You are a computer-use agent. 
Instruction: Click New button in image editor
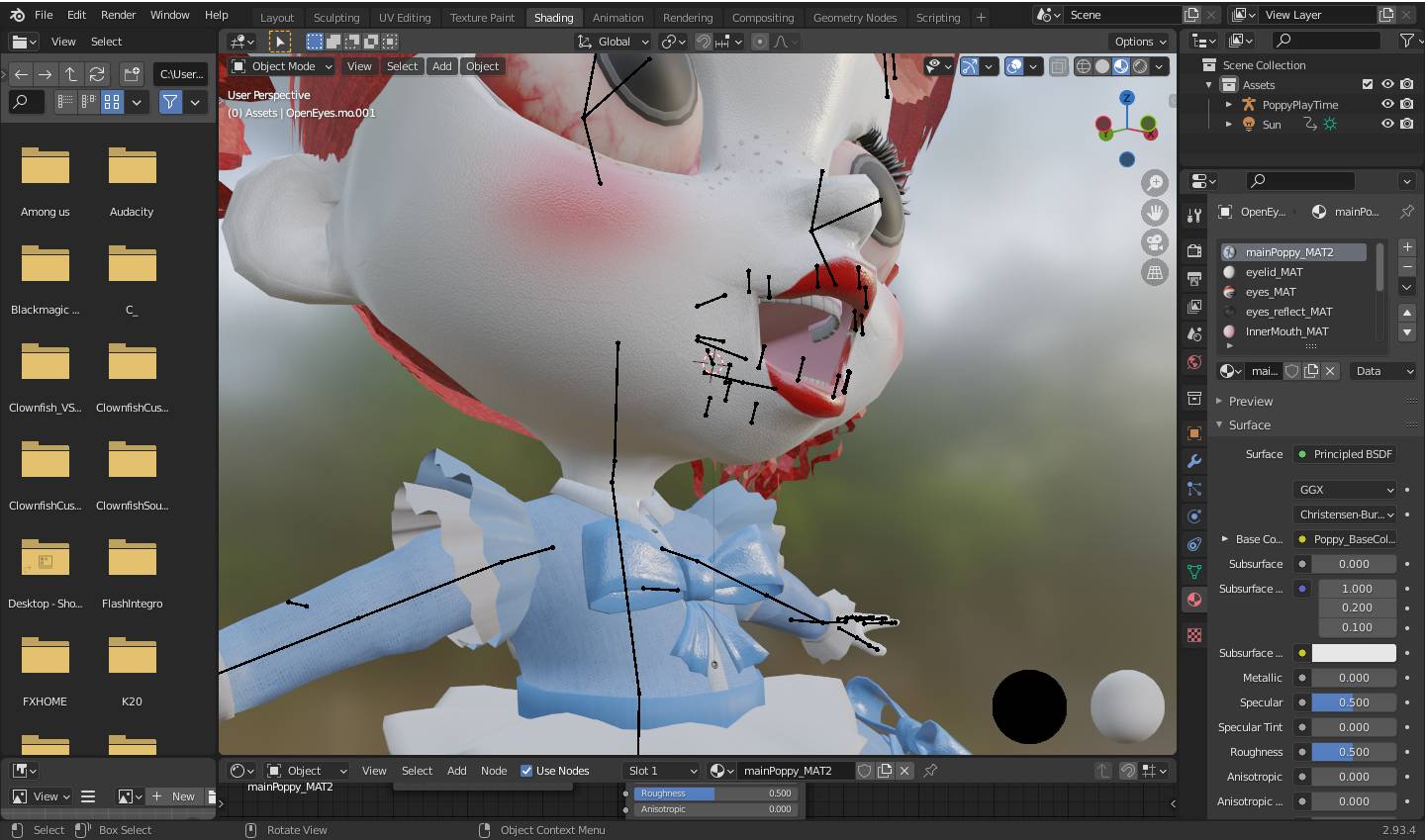click(x=176, y=796)
